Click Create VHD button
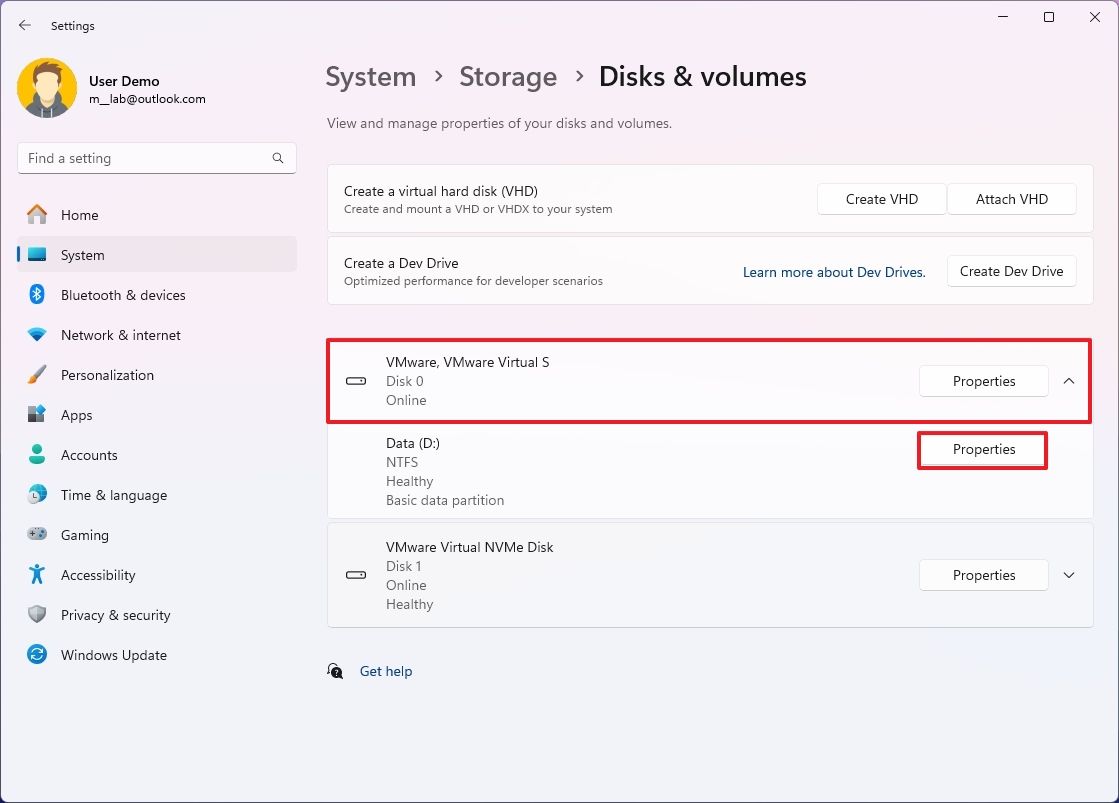Screen dimensions: 1119x803 [x=881, y=199]
